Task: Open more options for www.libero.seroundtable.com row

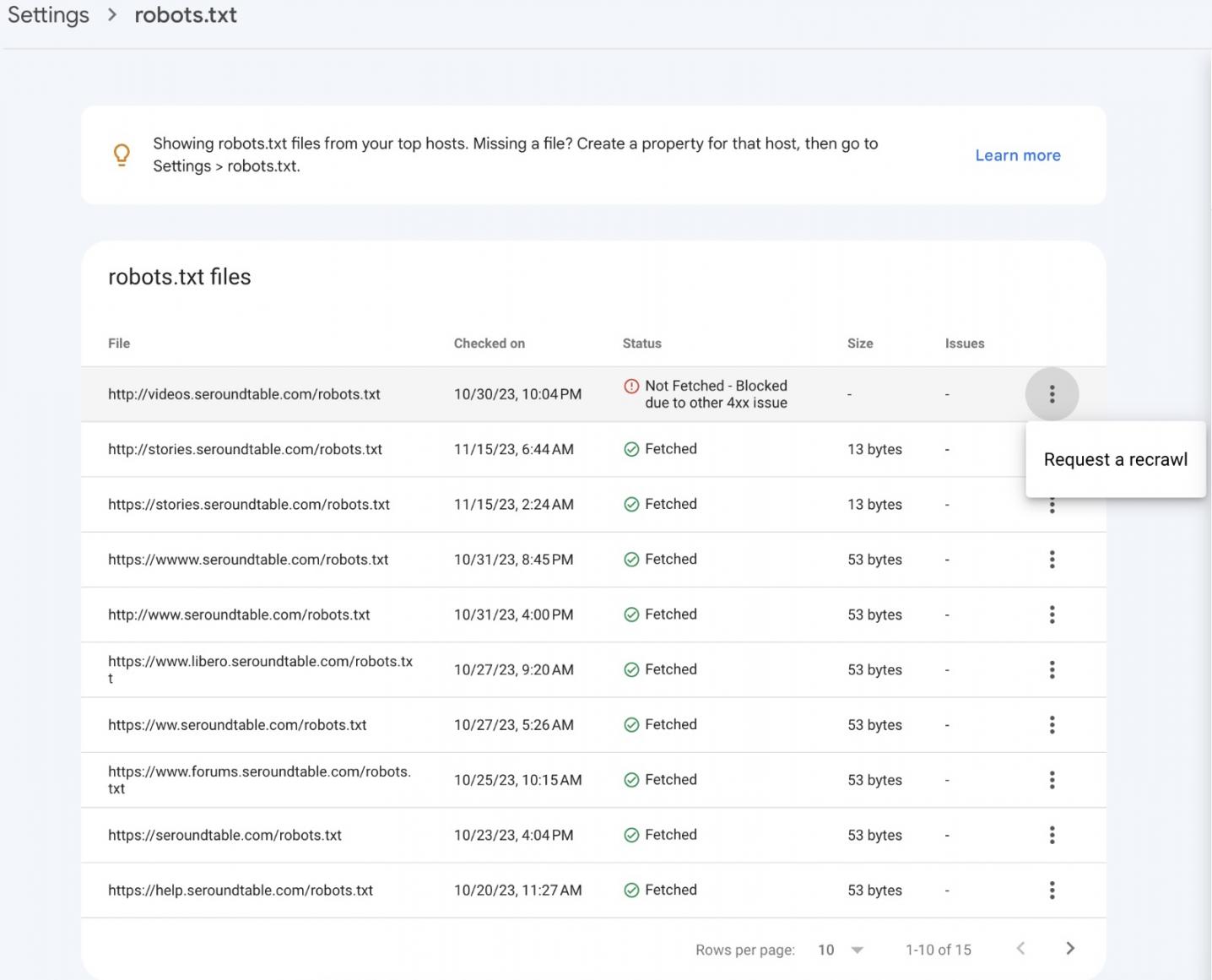Action: [1052, 669]
